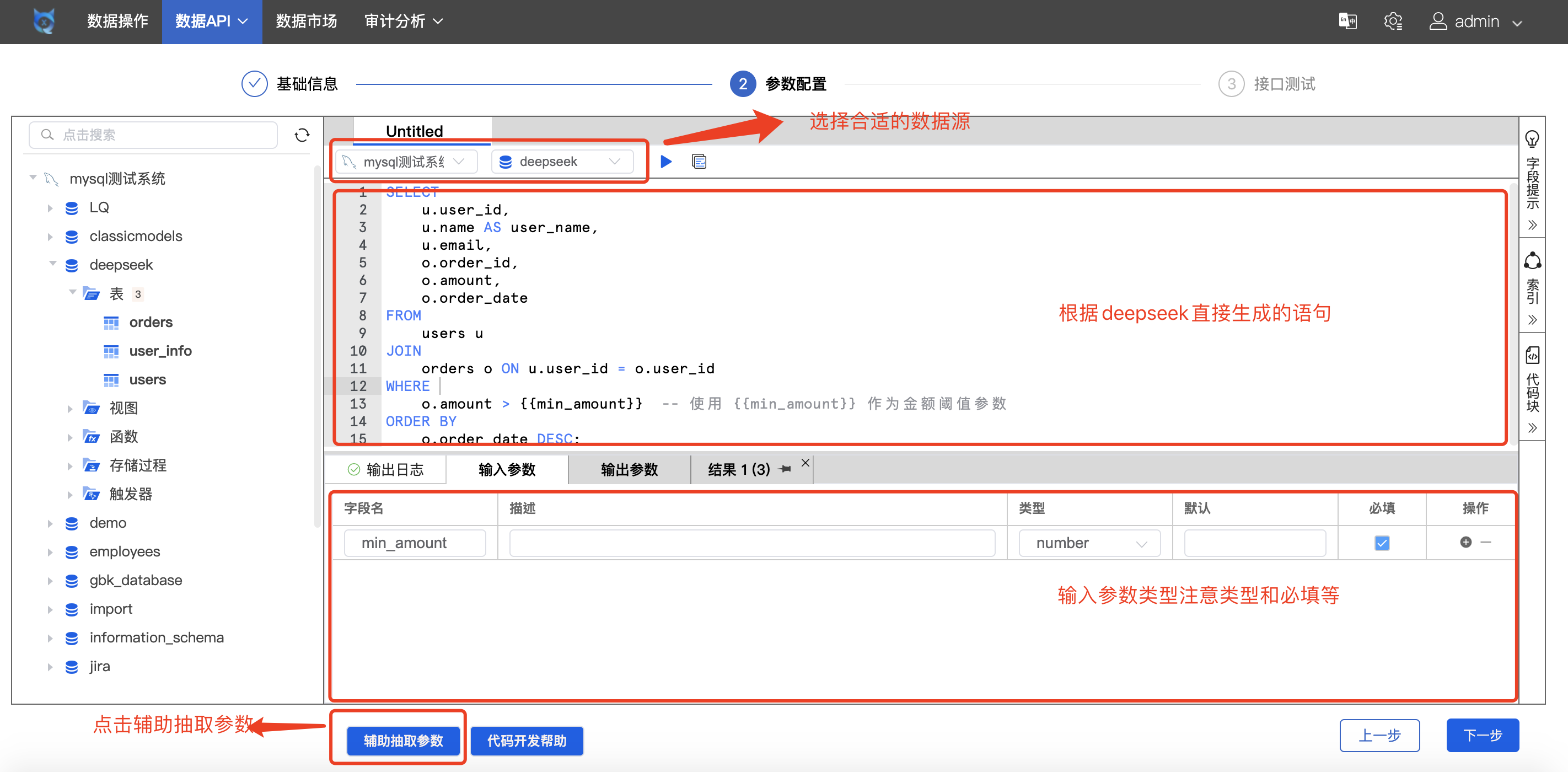The width and height of the screenshot is (1568, 772).
Task: Open the 审计分析 menu
Action: tap(402, 22)
